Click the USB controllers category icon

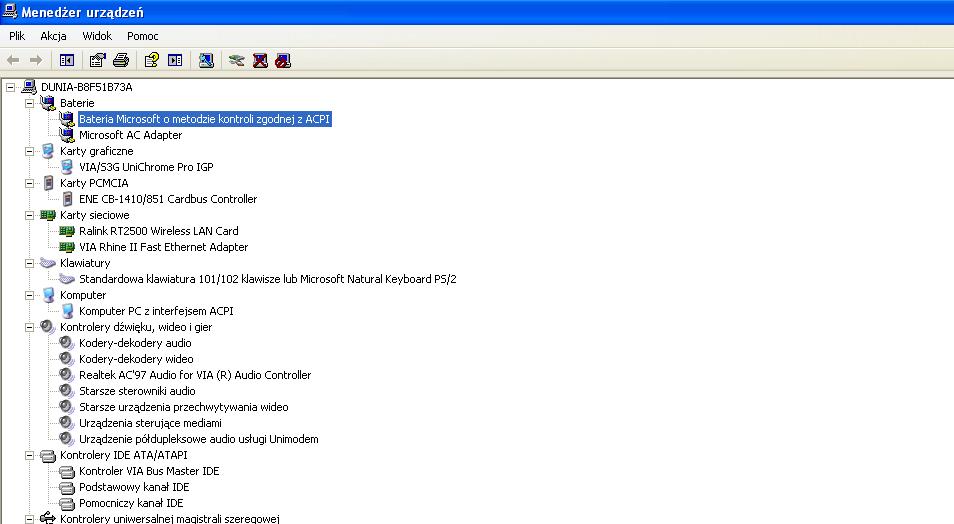coord(47,518)
